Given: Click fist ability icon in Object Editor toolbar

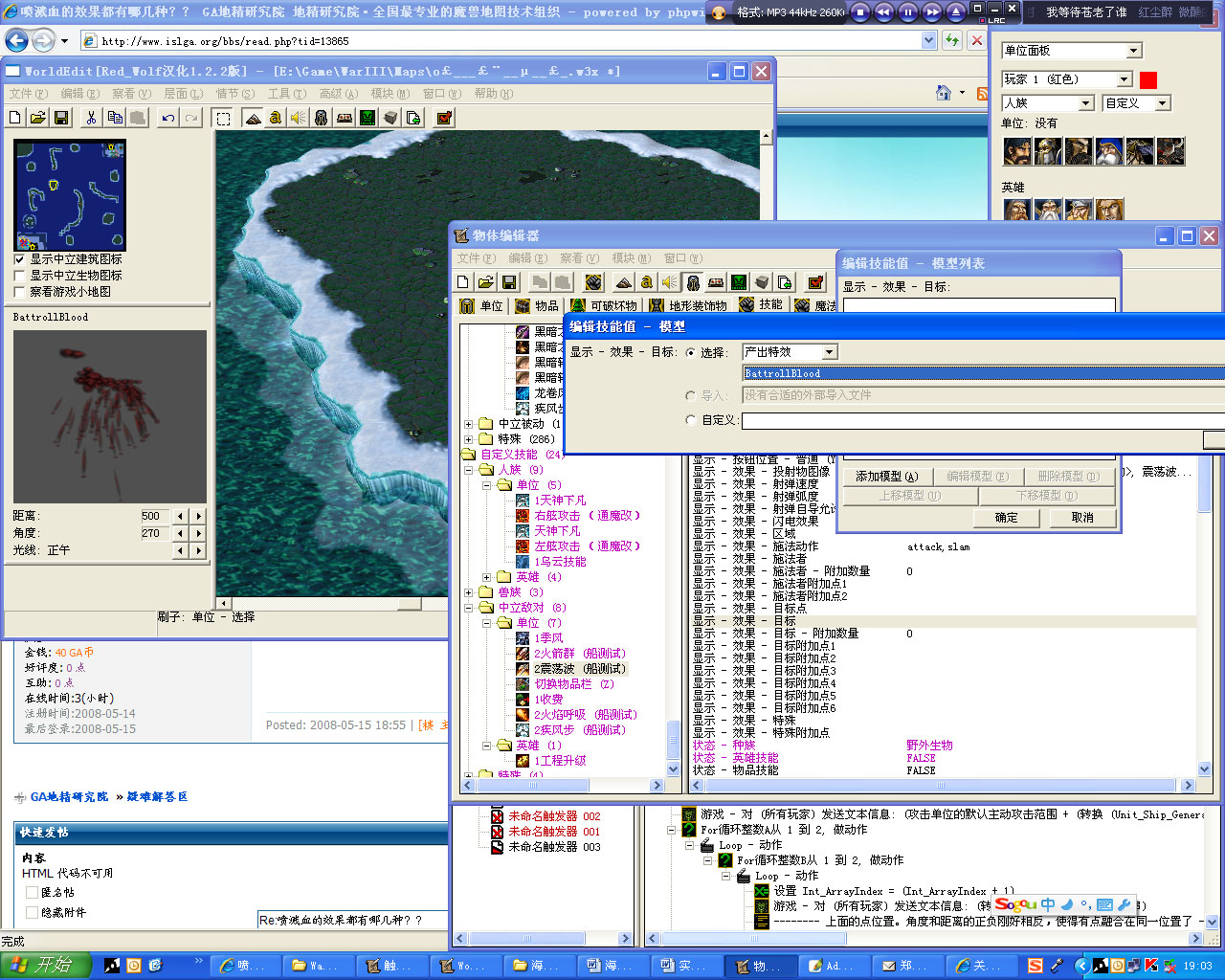Looking at the screenshot, I should pos(593,282).
